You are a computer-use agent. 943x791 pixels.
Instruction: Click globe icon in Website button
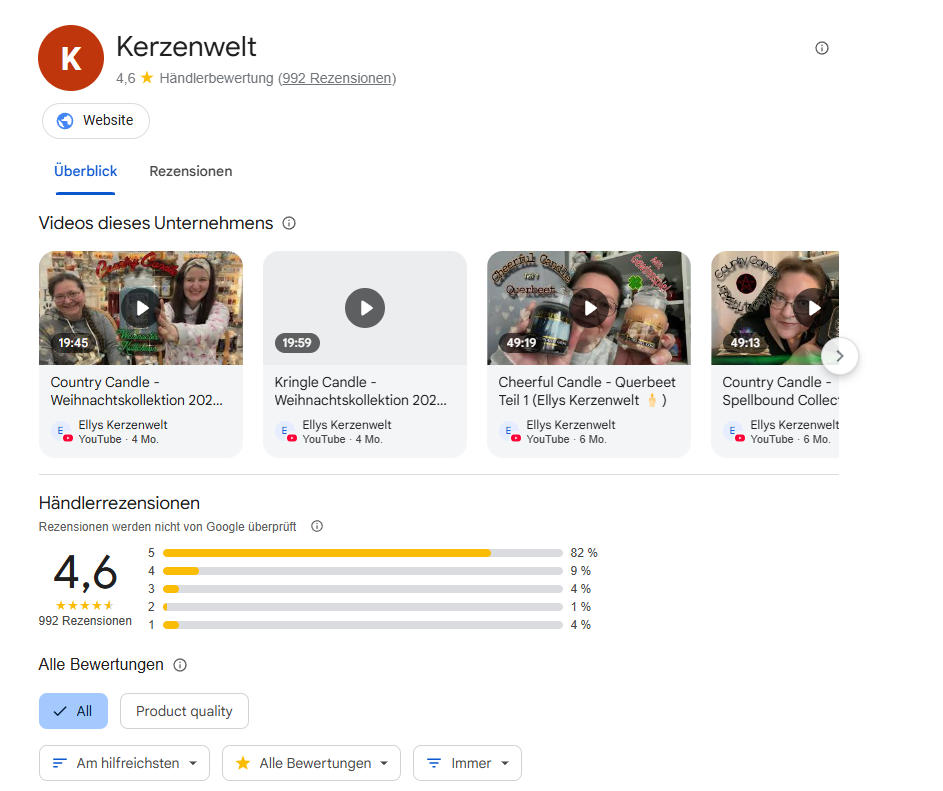pyautogui.click(x=65, y=121)
